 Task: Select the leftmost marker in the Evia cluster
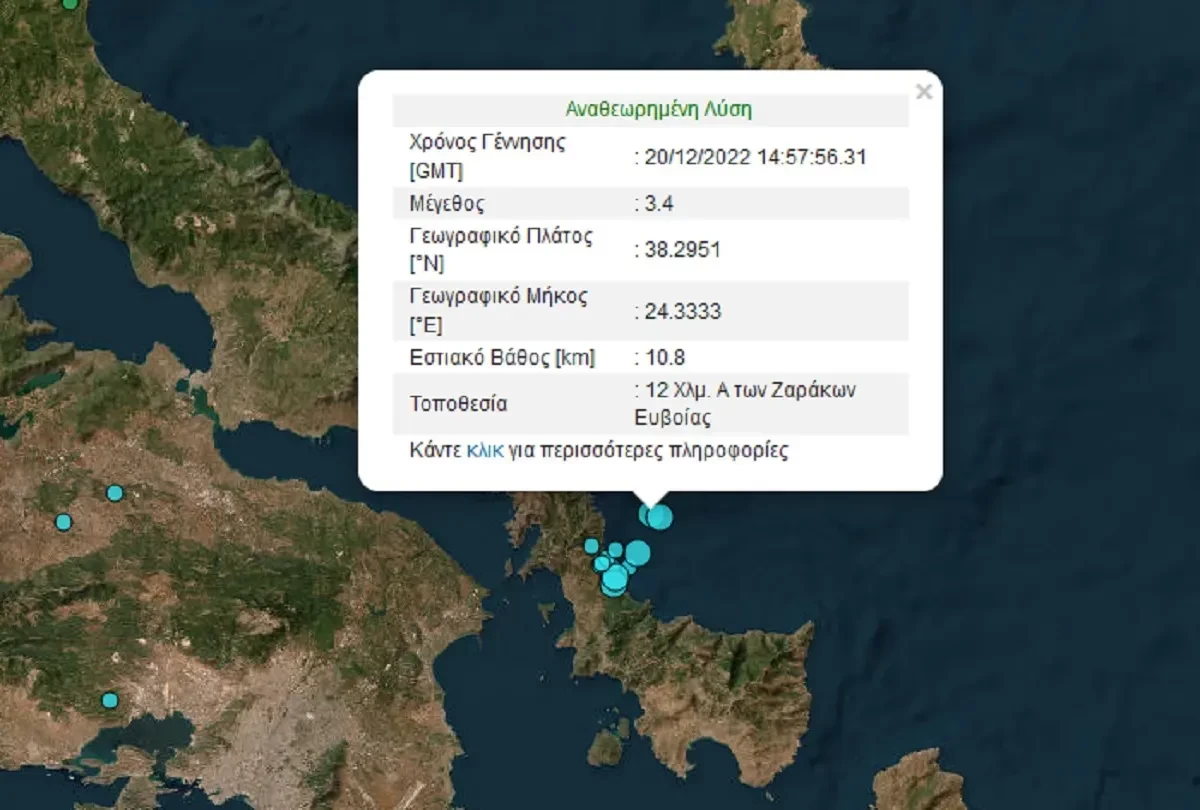[592, 546]
